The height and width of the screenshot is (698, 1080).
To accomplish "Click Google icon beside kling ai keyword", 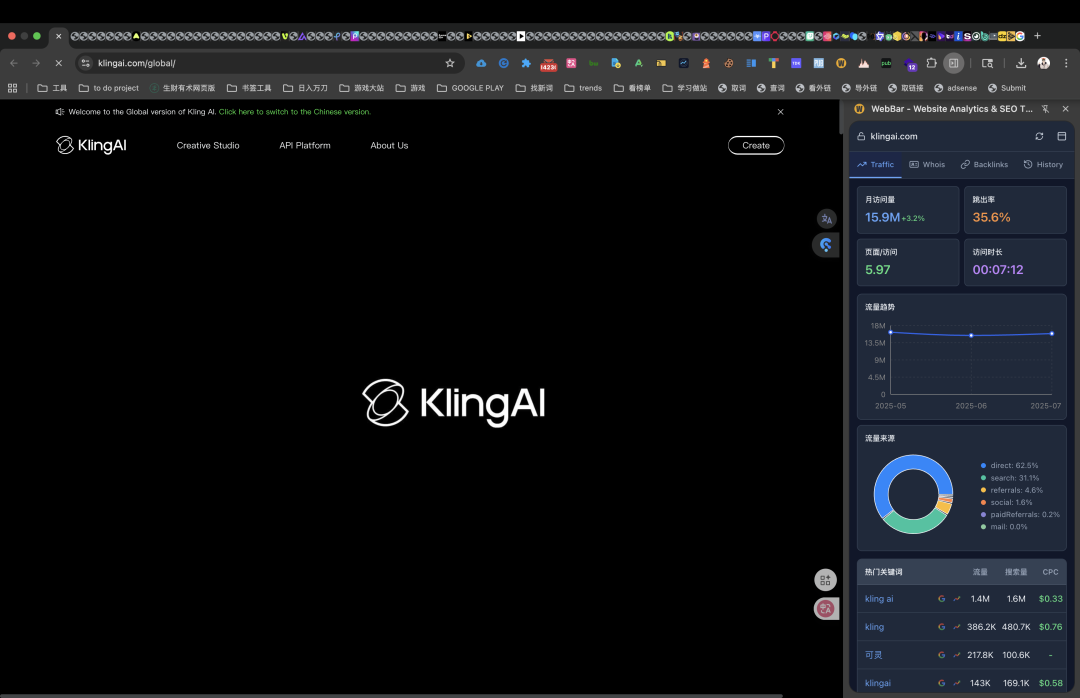I will tap(941, 599).
